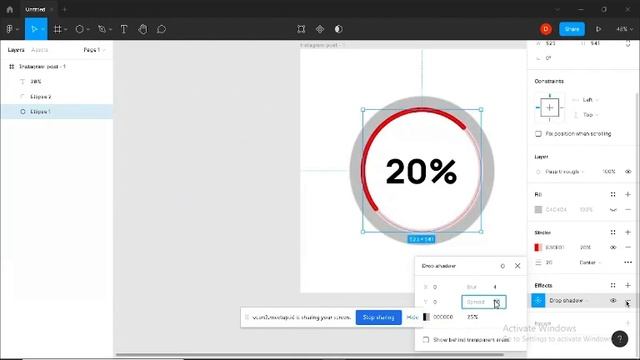Check Show behind transparent areas
This screenshot has height=360, width=640.
tap(426, 340)
